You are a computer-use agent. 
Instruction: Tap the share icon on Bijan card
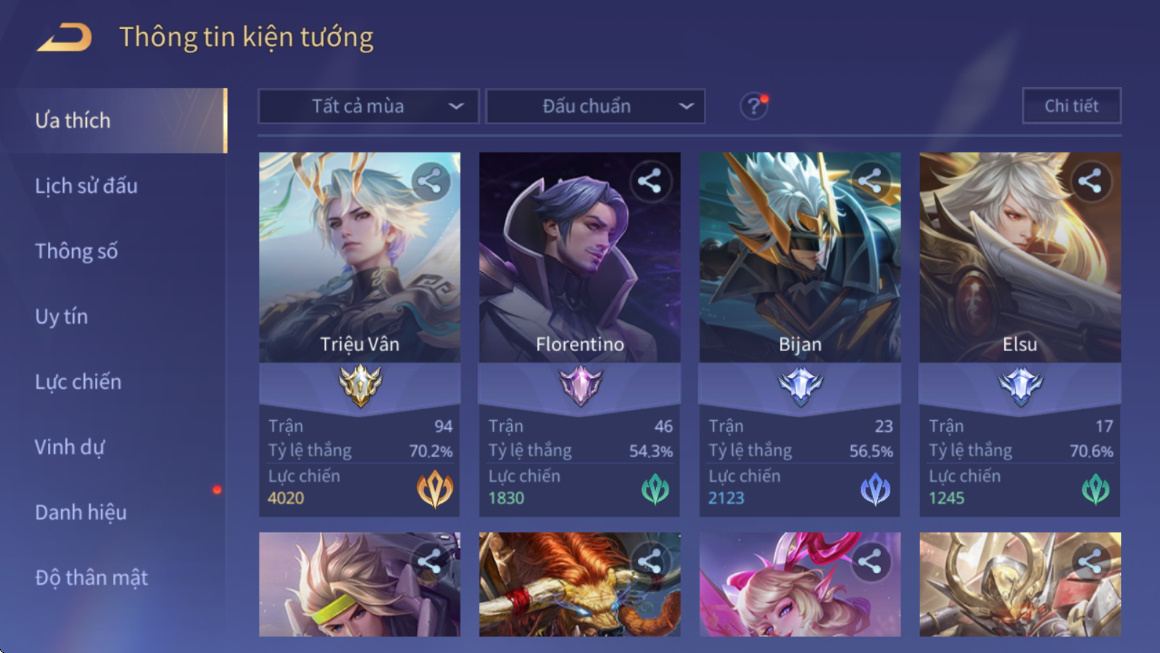(x=870, y=181)
